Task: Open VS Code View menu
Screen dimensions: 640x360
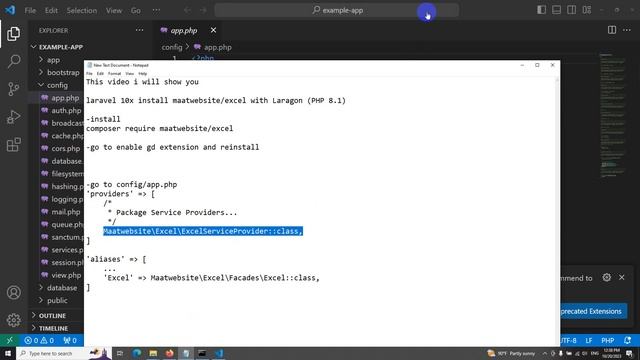Action: 114,10
